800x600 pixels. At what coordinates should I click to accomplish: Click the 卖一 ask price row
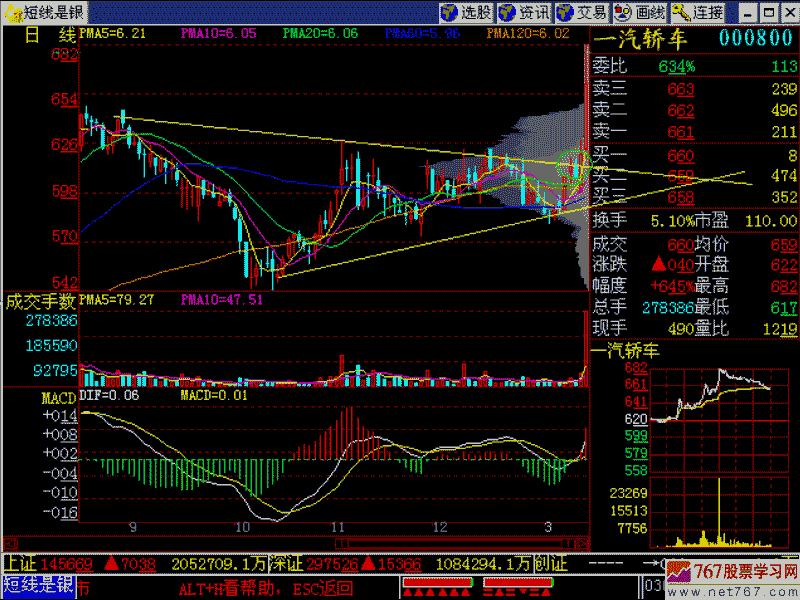(x=690, y=133)
